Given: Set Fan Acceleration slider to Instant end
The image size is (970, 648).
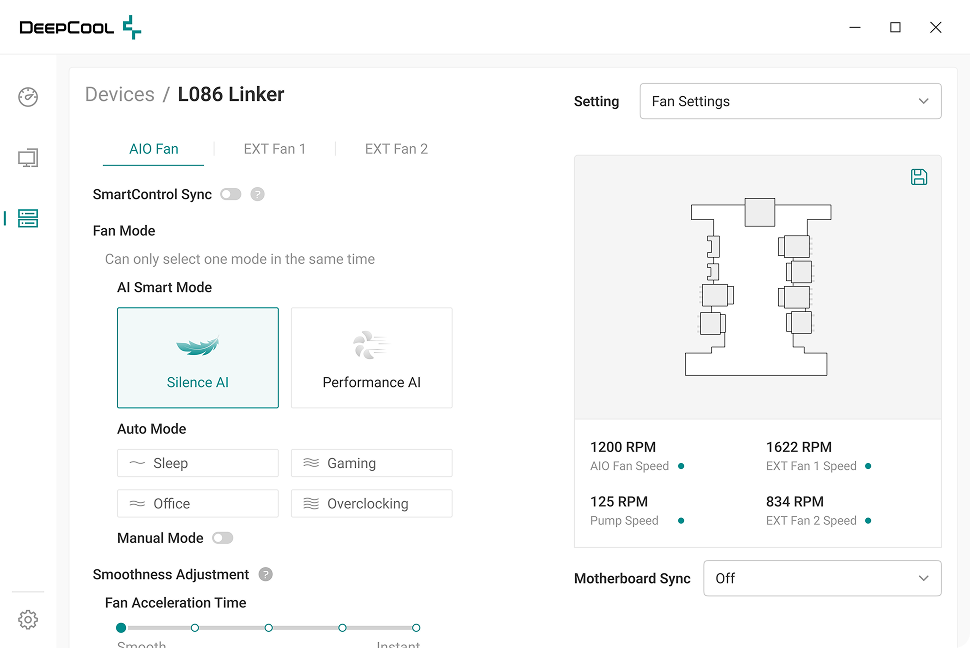Looking at the screenshot, I should 416,628.
